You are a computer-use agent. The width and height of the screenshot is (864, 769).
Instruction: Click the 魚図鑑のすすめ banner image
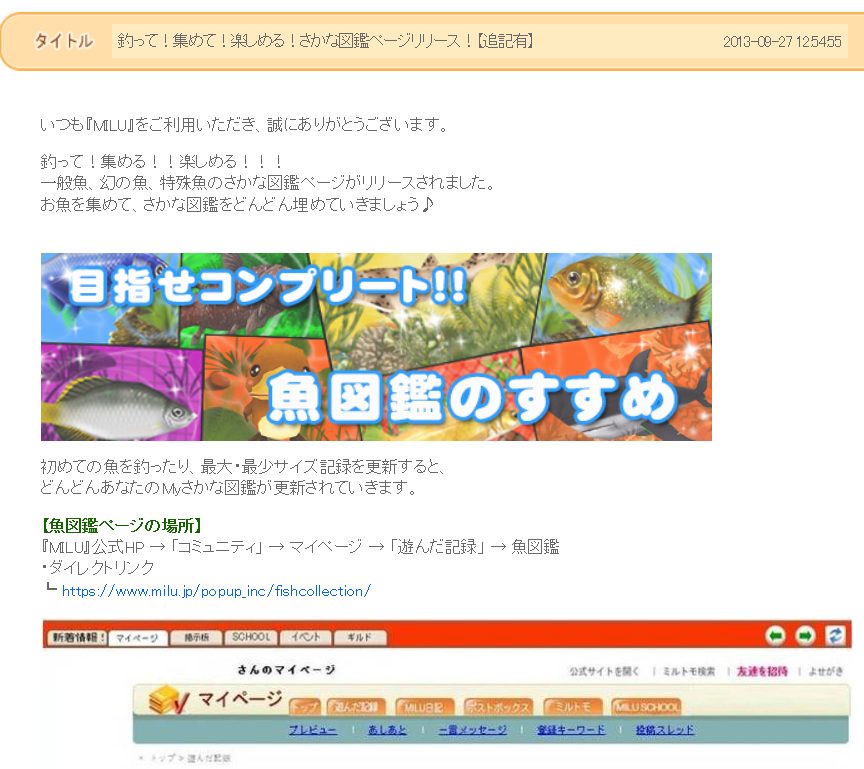(x=376, y=347)
